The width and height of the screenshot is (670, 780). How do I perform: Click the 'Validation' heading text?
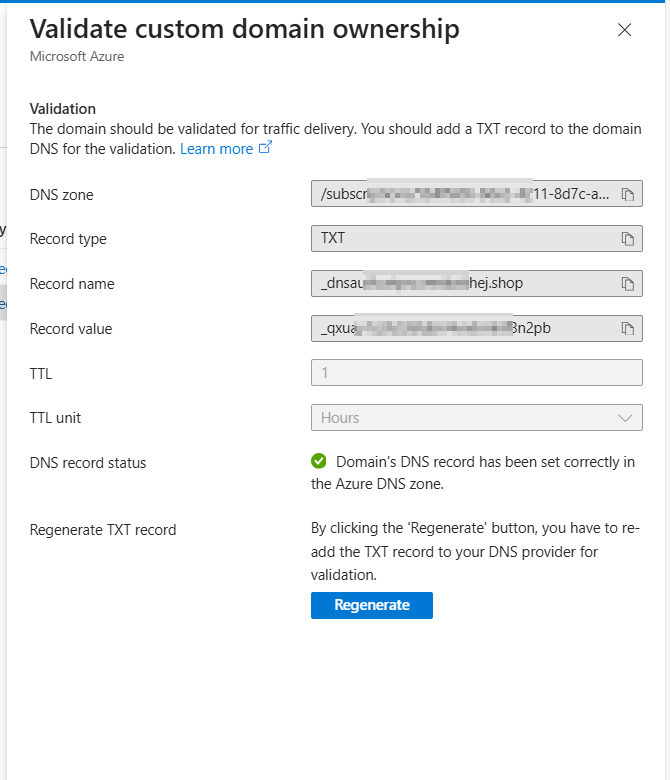pos(63,108)
